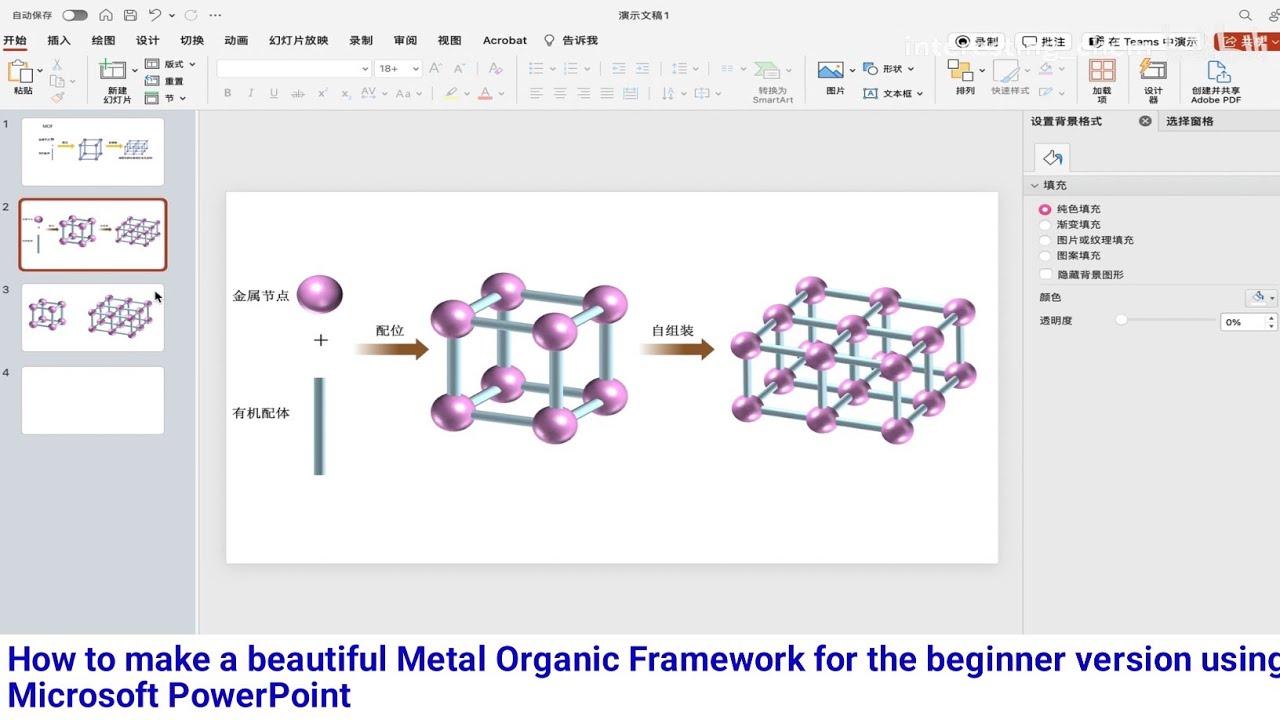Image resolution: width=1280 pixels, height=720 pixels.
Task: Open the Undo history dropdown arrow
Action: [172, 15]
